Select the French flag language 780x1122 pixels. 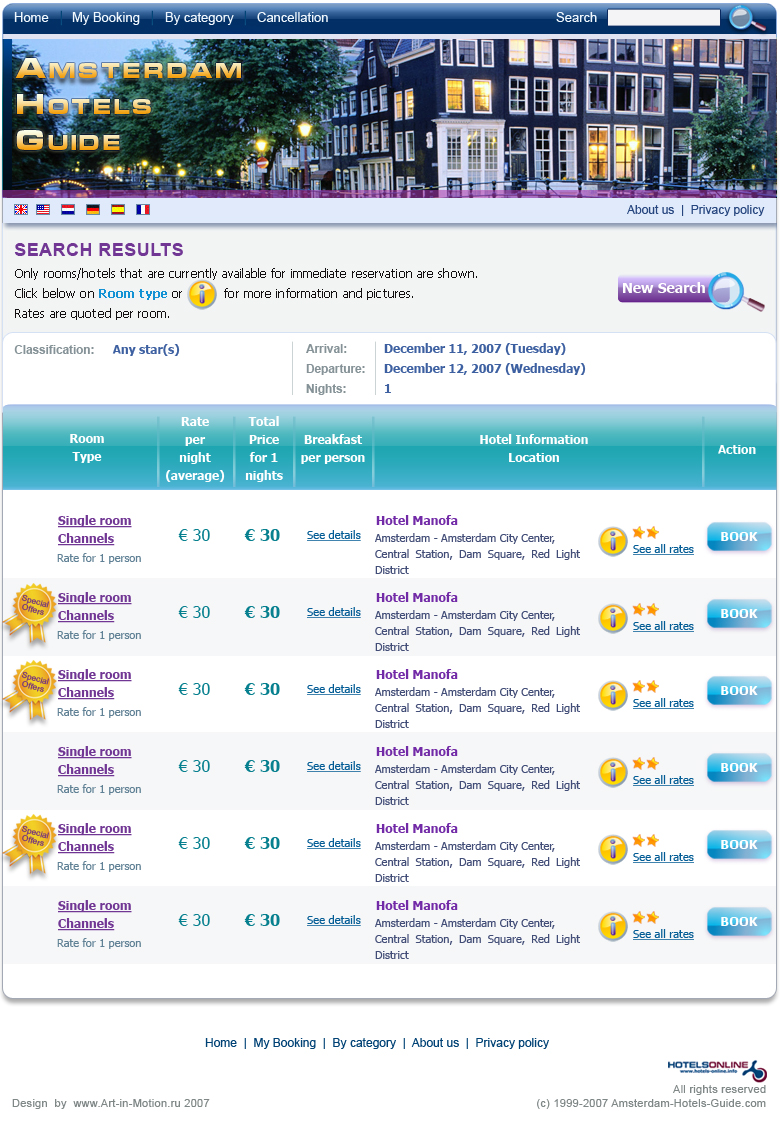[x=143, y=210]
